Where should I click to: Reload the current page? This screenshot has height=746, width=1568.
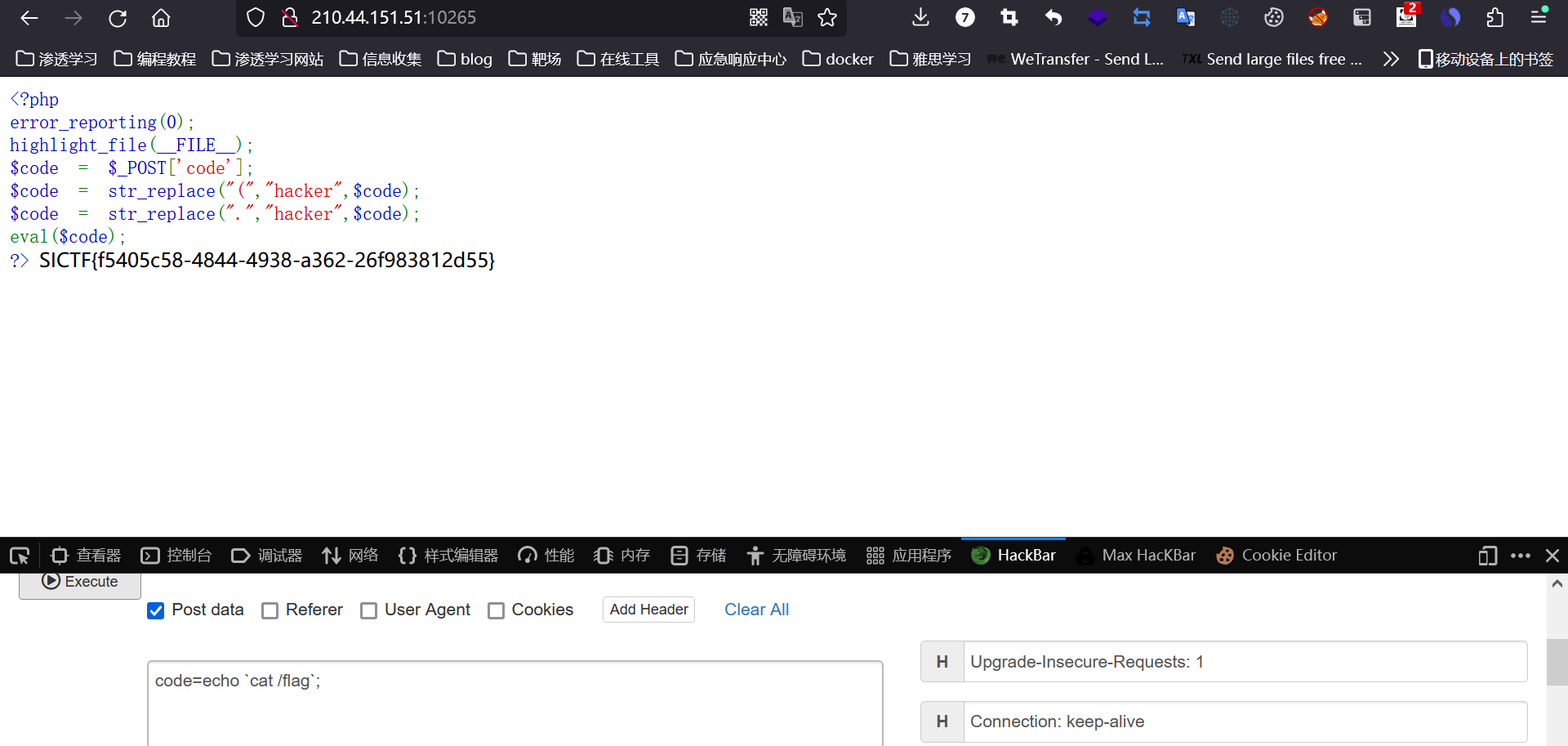[118, 17]
